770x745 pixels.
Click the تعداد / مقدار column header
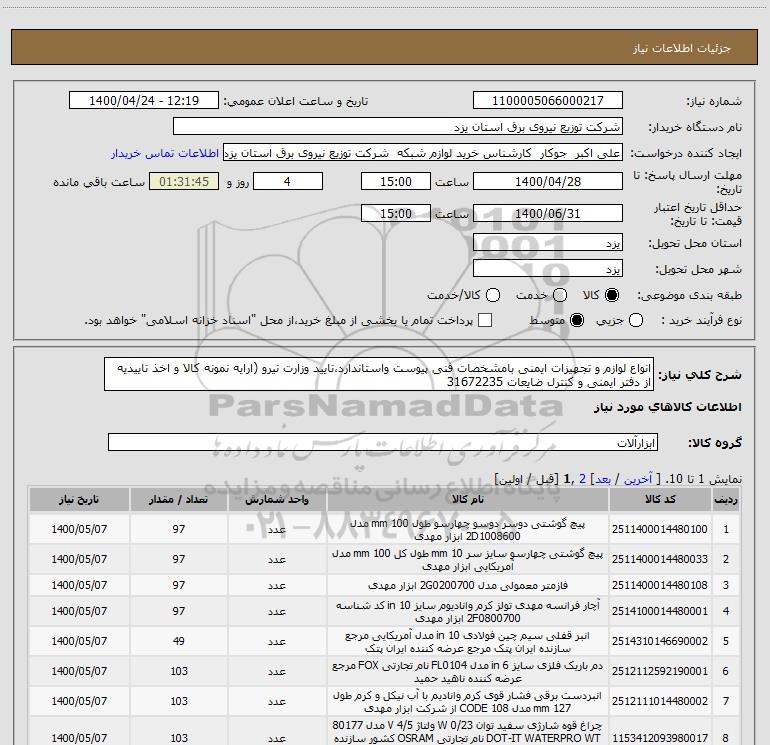178,499
